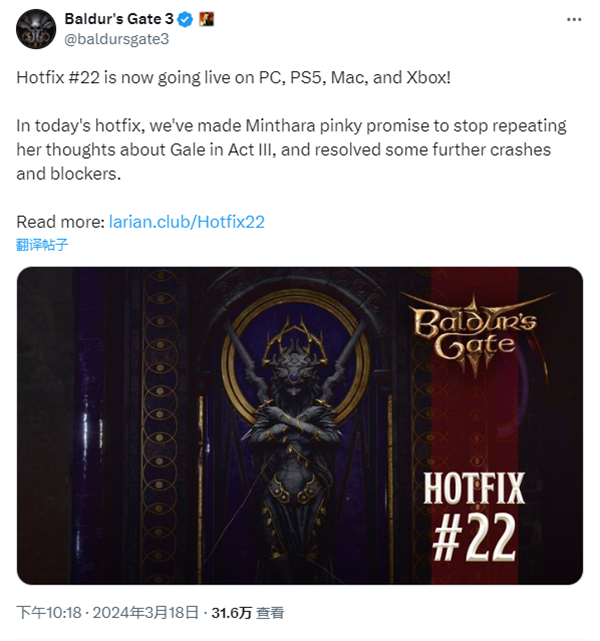Click the affiliate badge next to verified icon
Image resolution: width=600 pixels, height=641 pixels.
(207, 19)
